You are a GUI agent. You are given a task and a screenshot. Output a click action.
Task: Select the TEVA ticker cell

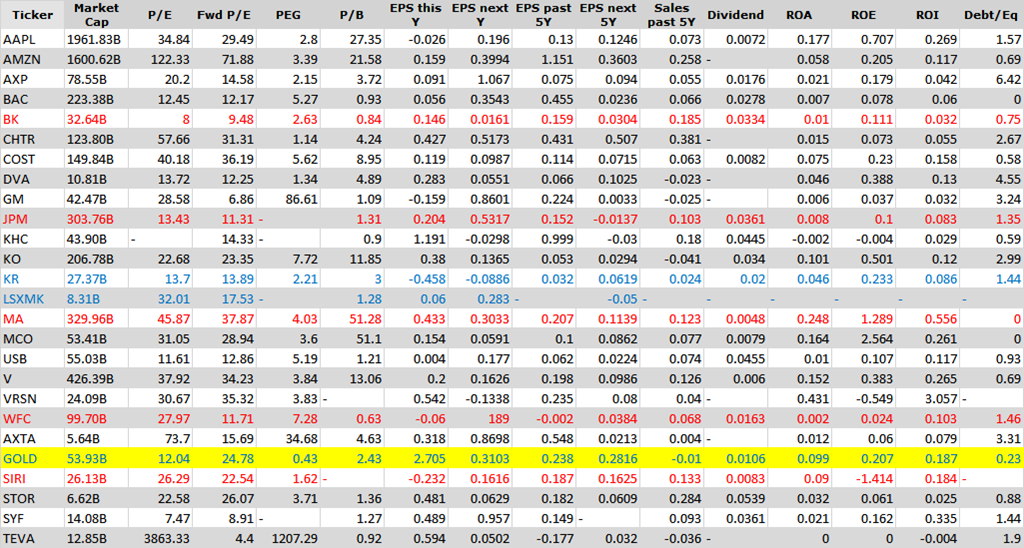(x=33, y=539)
